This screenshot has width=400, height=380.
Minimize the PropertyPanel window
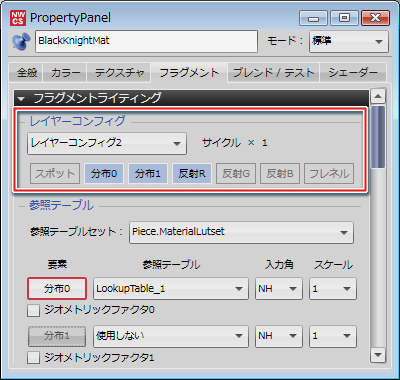(x=313, y=18)
